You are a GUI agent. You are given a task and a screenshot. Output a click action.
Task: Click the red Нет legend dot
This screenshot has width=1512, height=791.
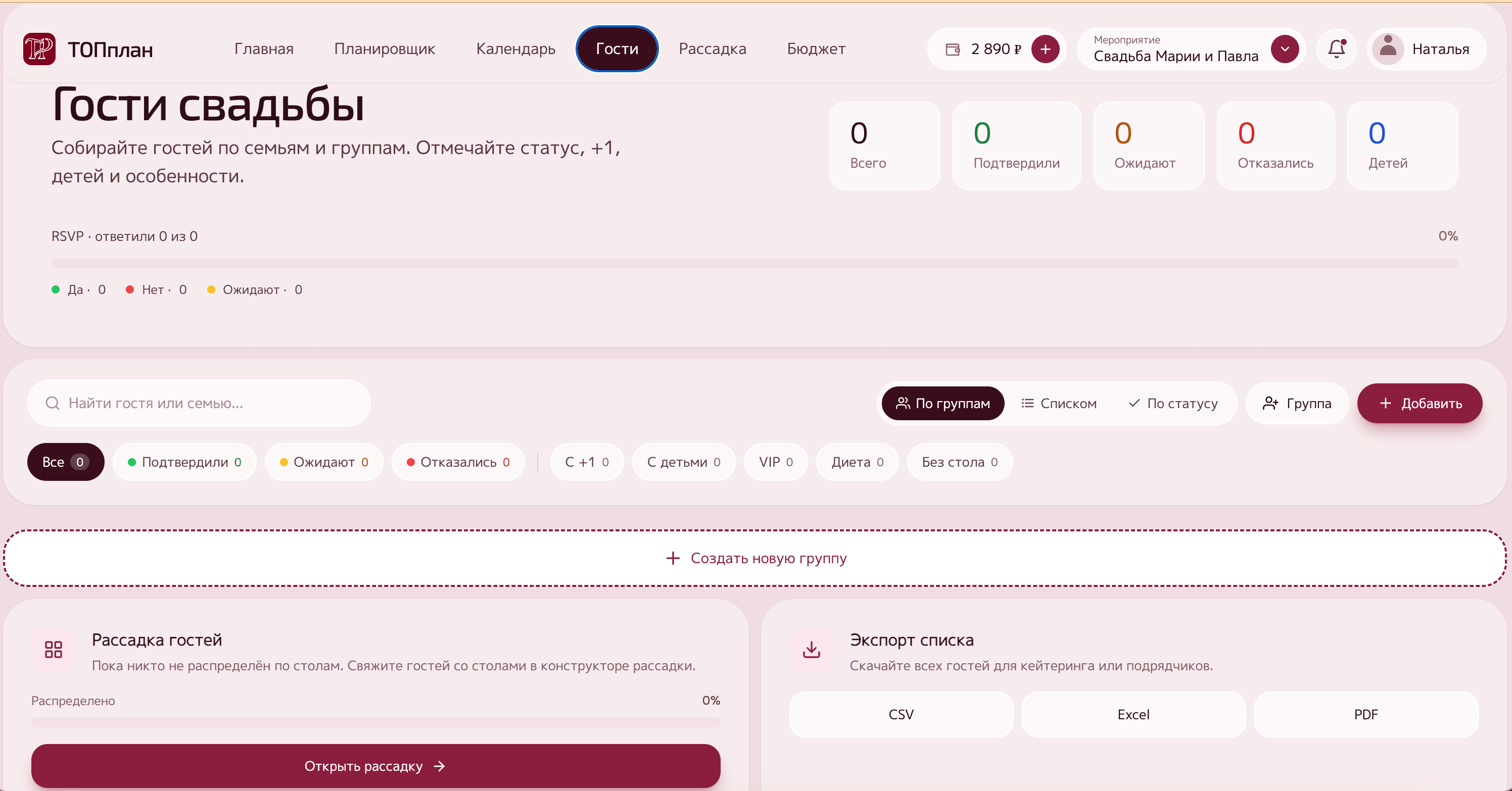coord(130,289)
